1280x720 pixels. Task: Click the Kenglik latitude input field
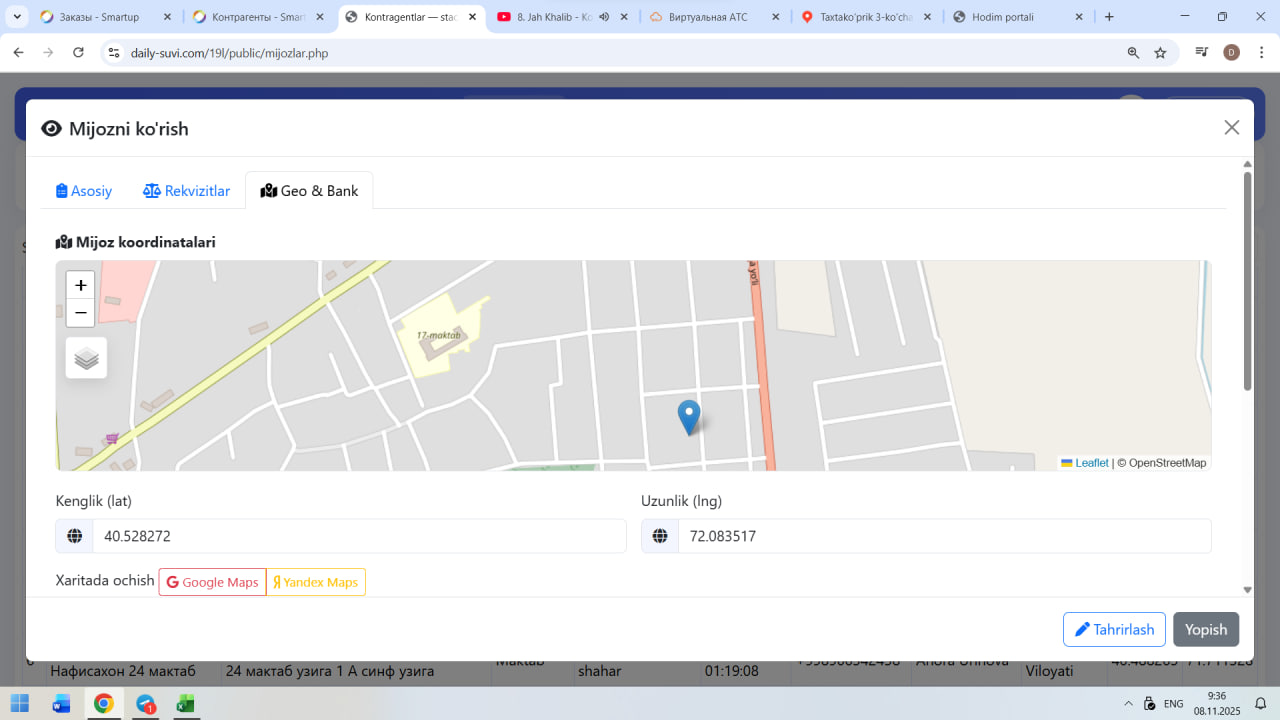(x=358, y=536)
